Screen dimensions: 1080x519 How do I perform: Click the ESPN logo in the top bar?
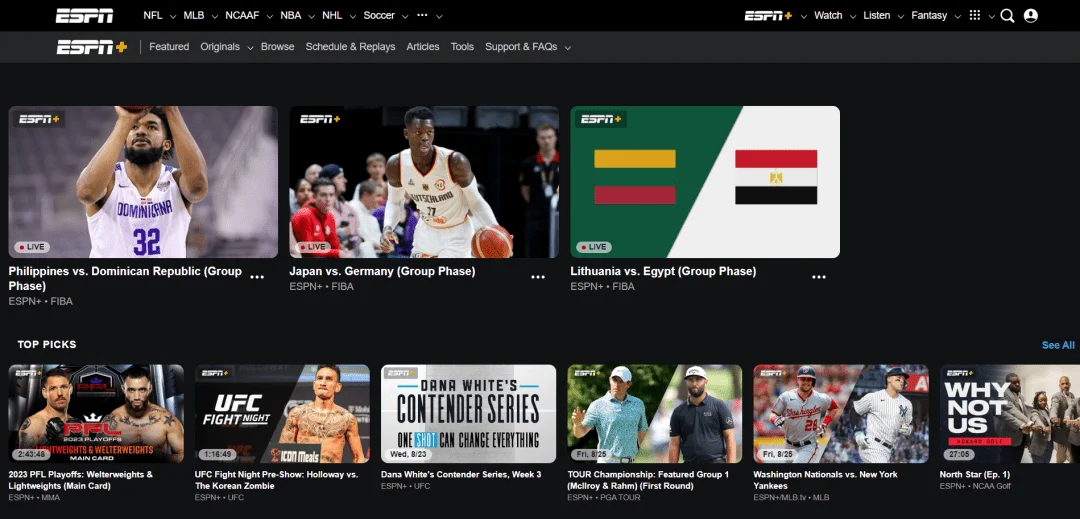point(84,15)
